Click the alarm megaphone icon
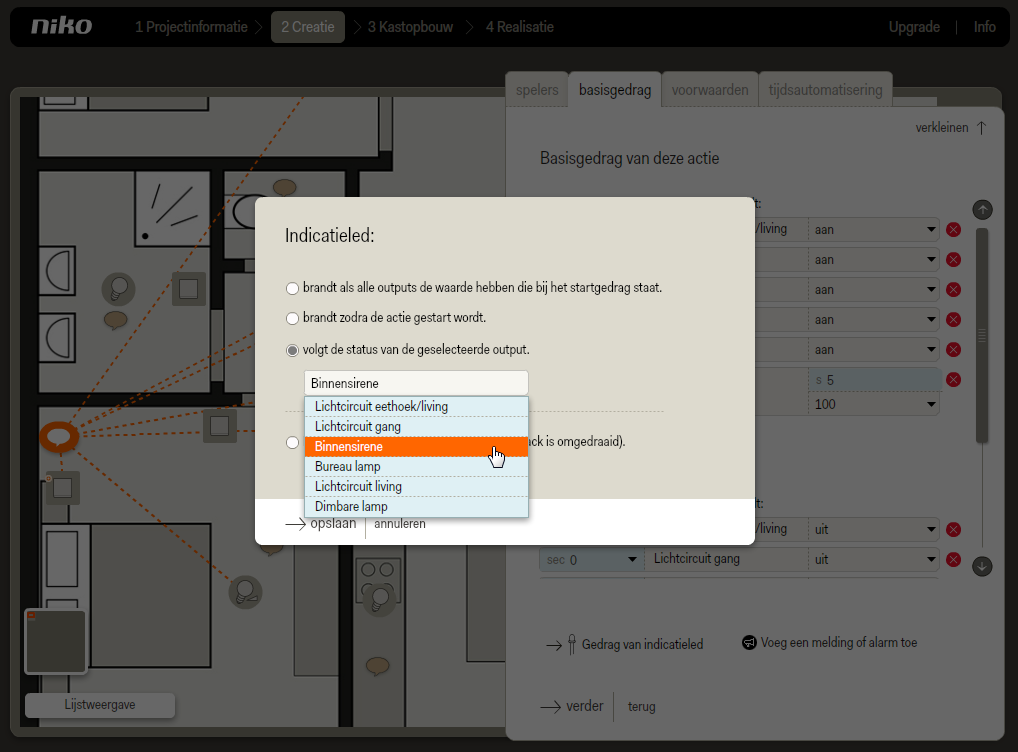Screen dimensions: 1018x752 point(749,643)
